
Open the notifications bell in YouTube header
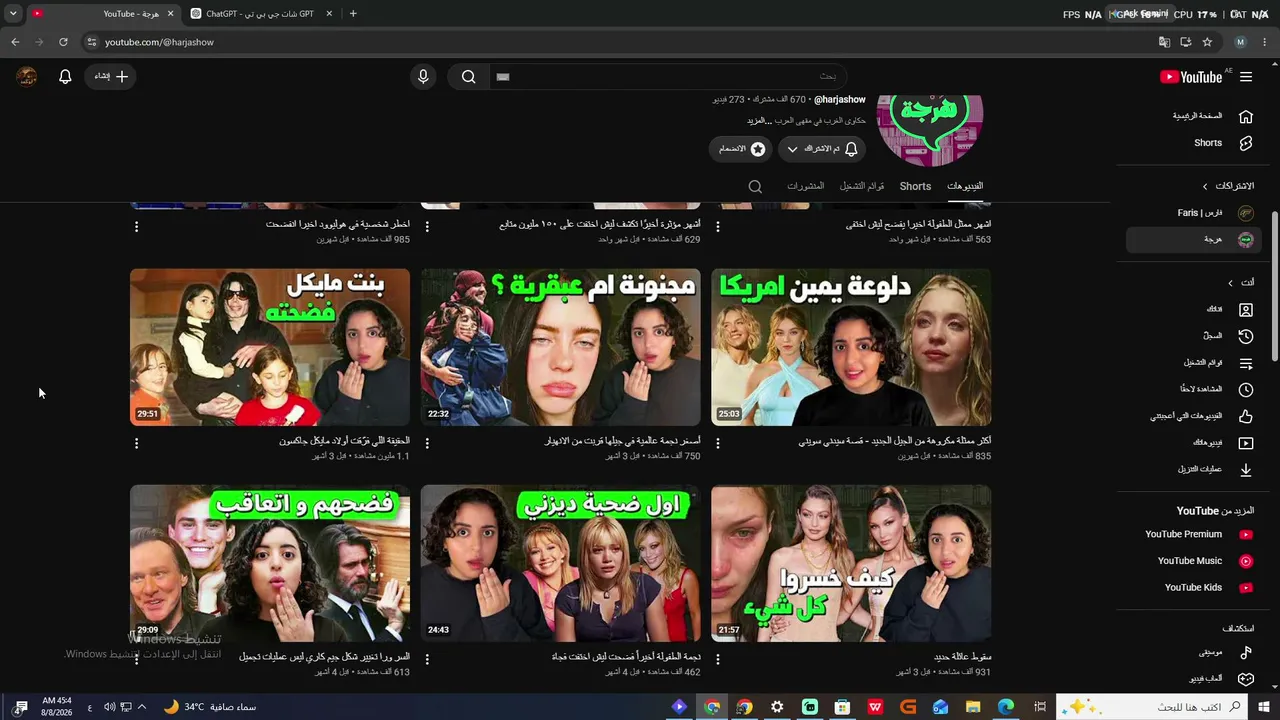point(65,77)
